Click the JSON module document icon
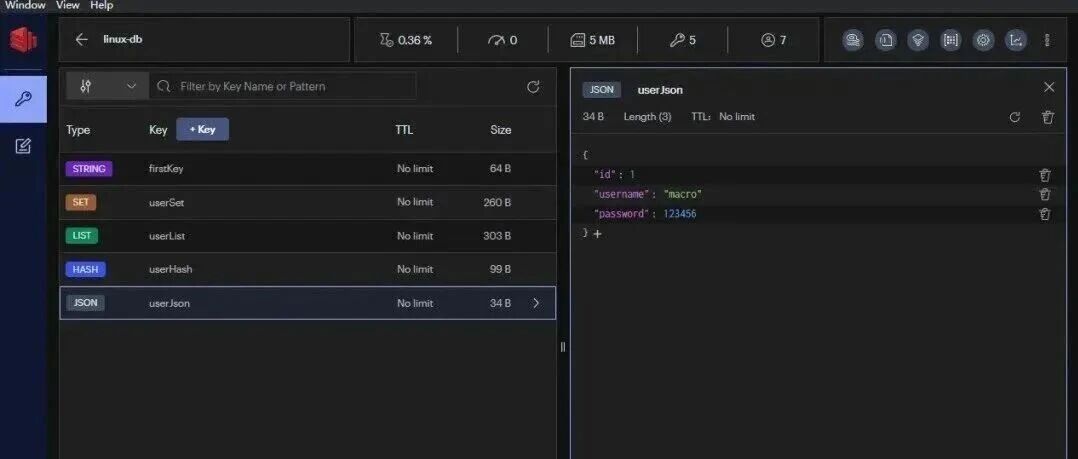The height and width of the screenshot is (459, 1078). coord(886,40)
